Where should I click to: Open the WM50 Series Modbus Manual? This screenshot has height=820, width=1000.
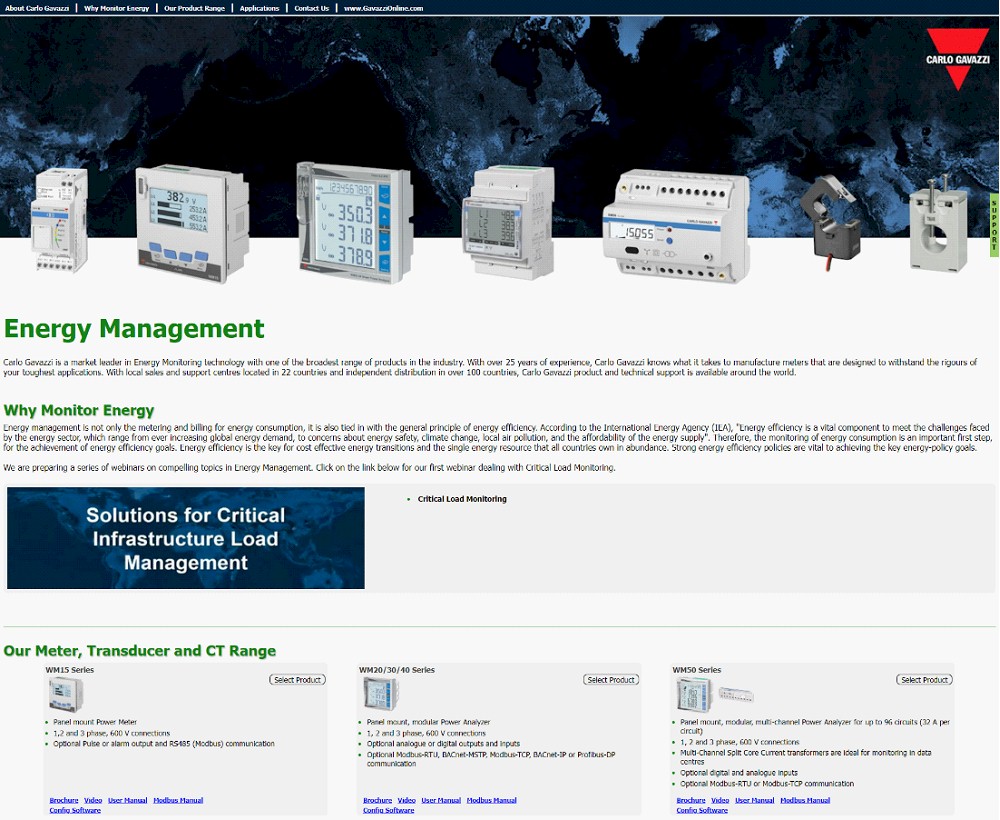(805, 800)
